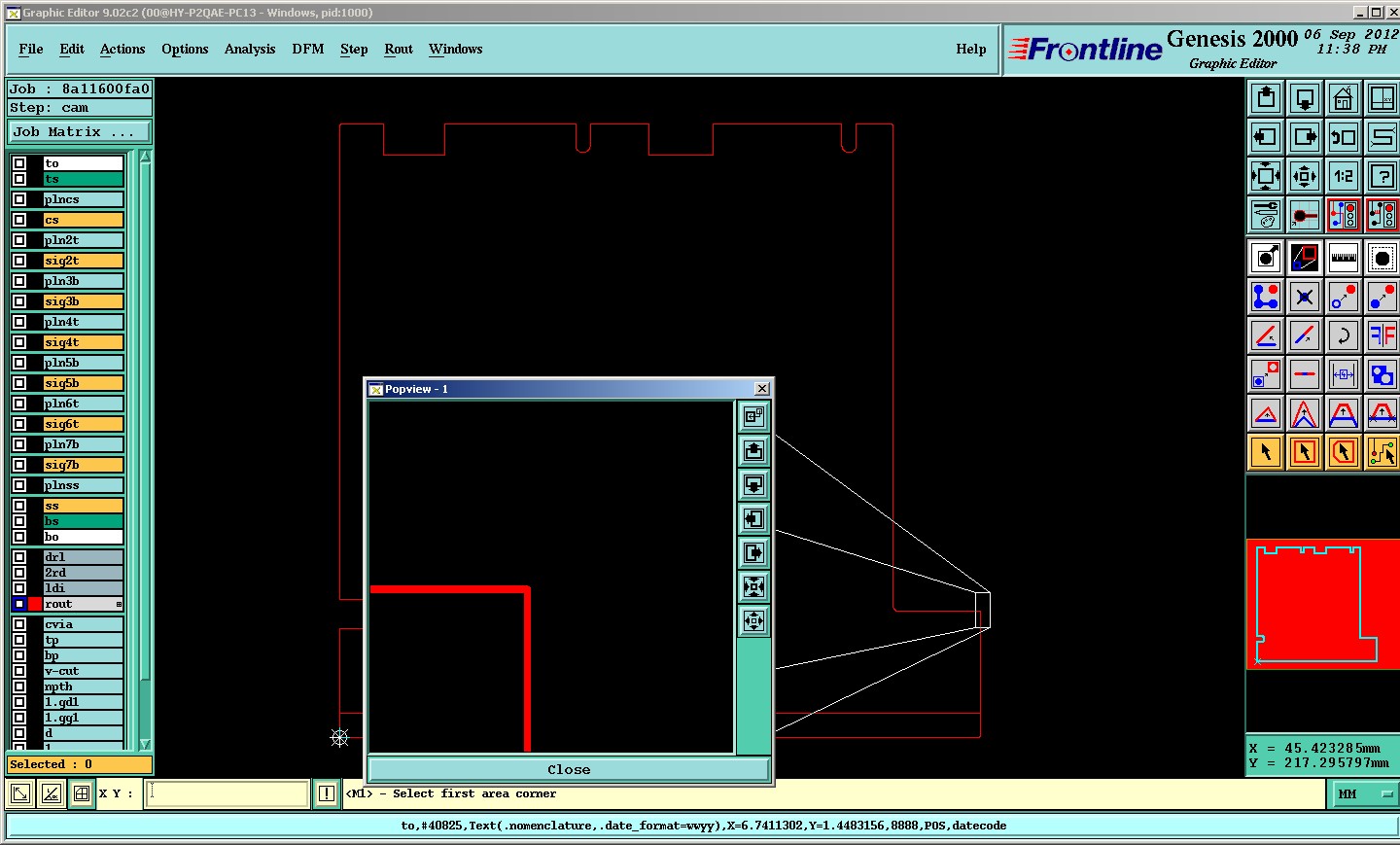Open the MM units dropdown
This screenshot has height=845, width=1400.
click(x=1362, y=794)
